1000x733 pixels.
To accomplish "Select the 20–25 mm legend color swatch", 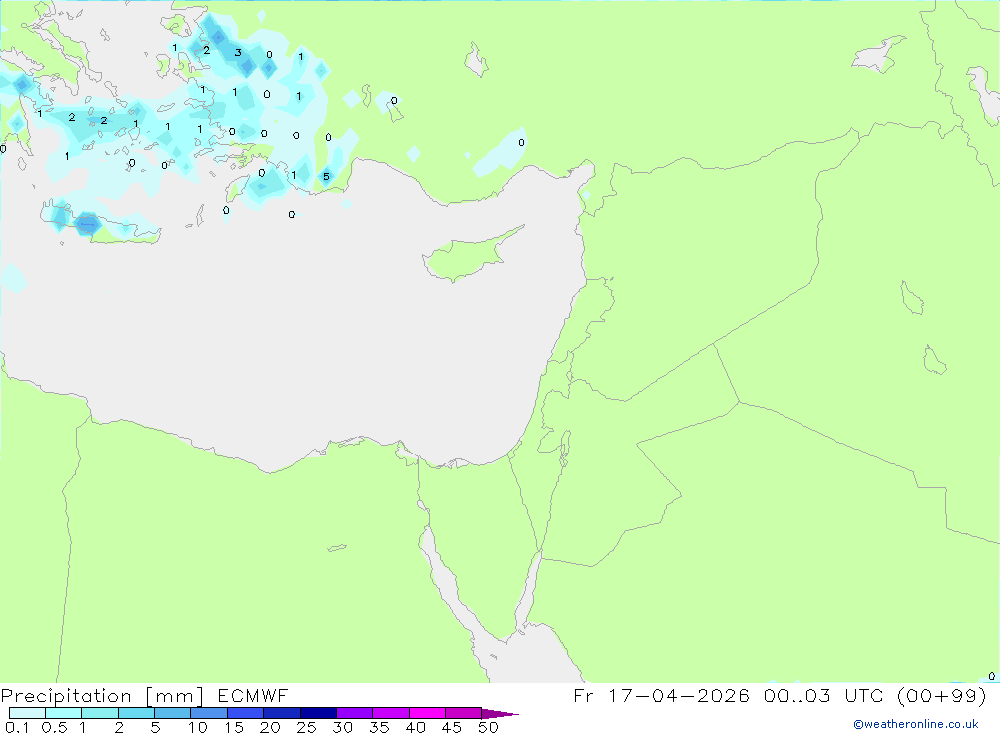I will point(281,713).
